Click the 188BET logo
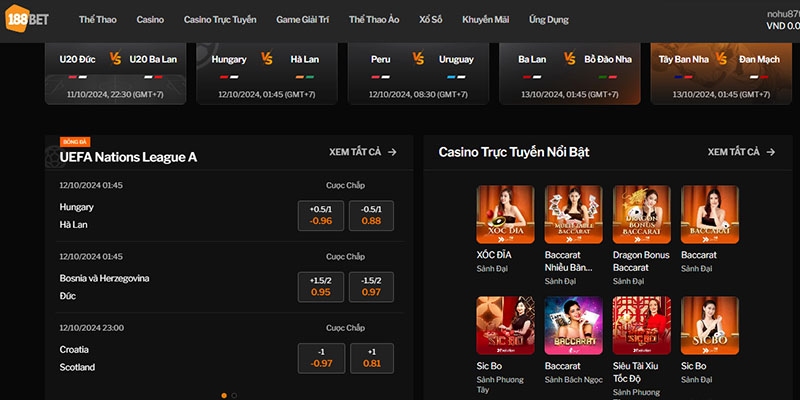Viewport: 800px width, 400px height. 27,19
